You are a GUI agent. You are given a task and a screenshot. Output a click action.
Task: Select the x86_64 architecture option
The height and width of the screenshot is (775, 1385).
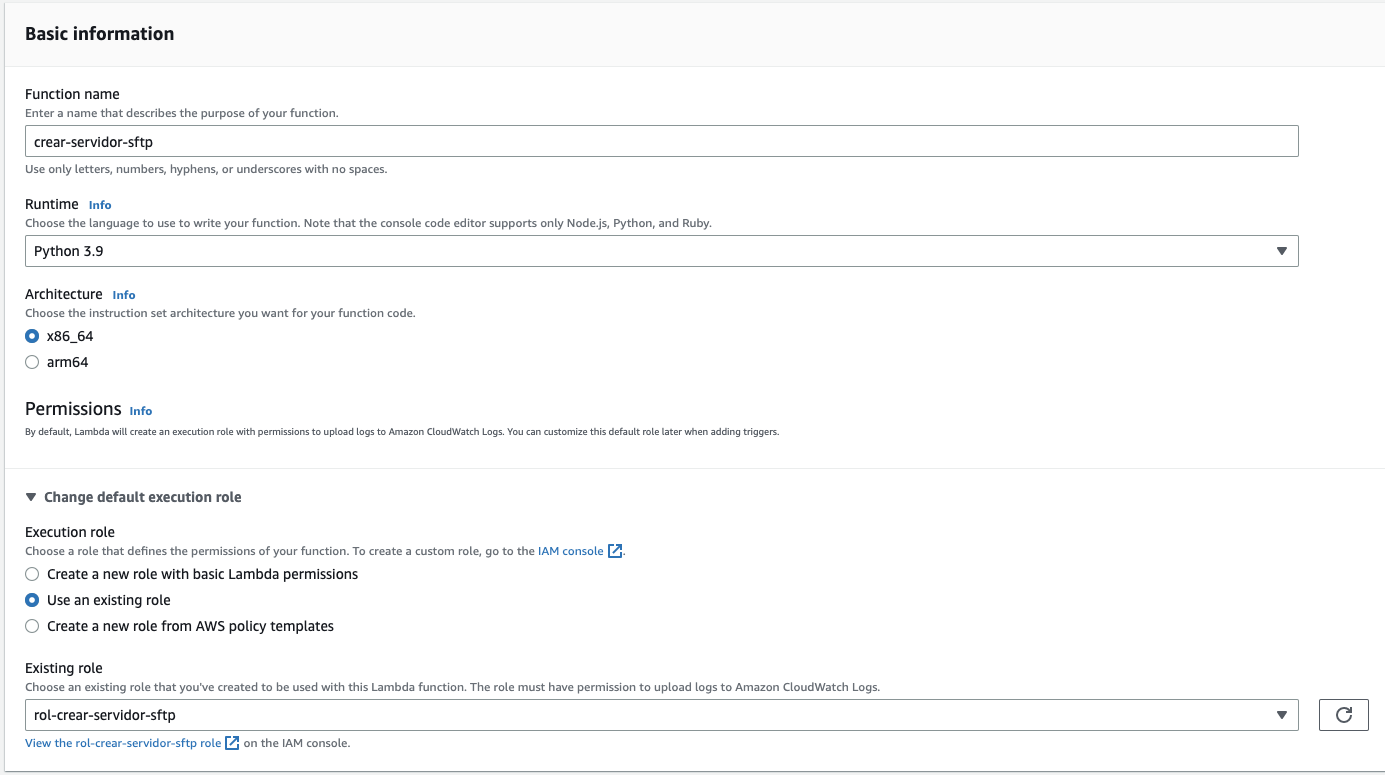pos(32,336)
